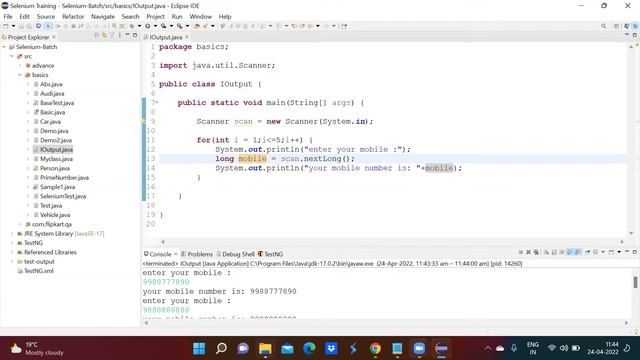Click the Coverage run toolbar icon
The height and width of the screenshot is (360, 640).
pos(163,26)
